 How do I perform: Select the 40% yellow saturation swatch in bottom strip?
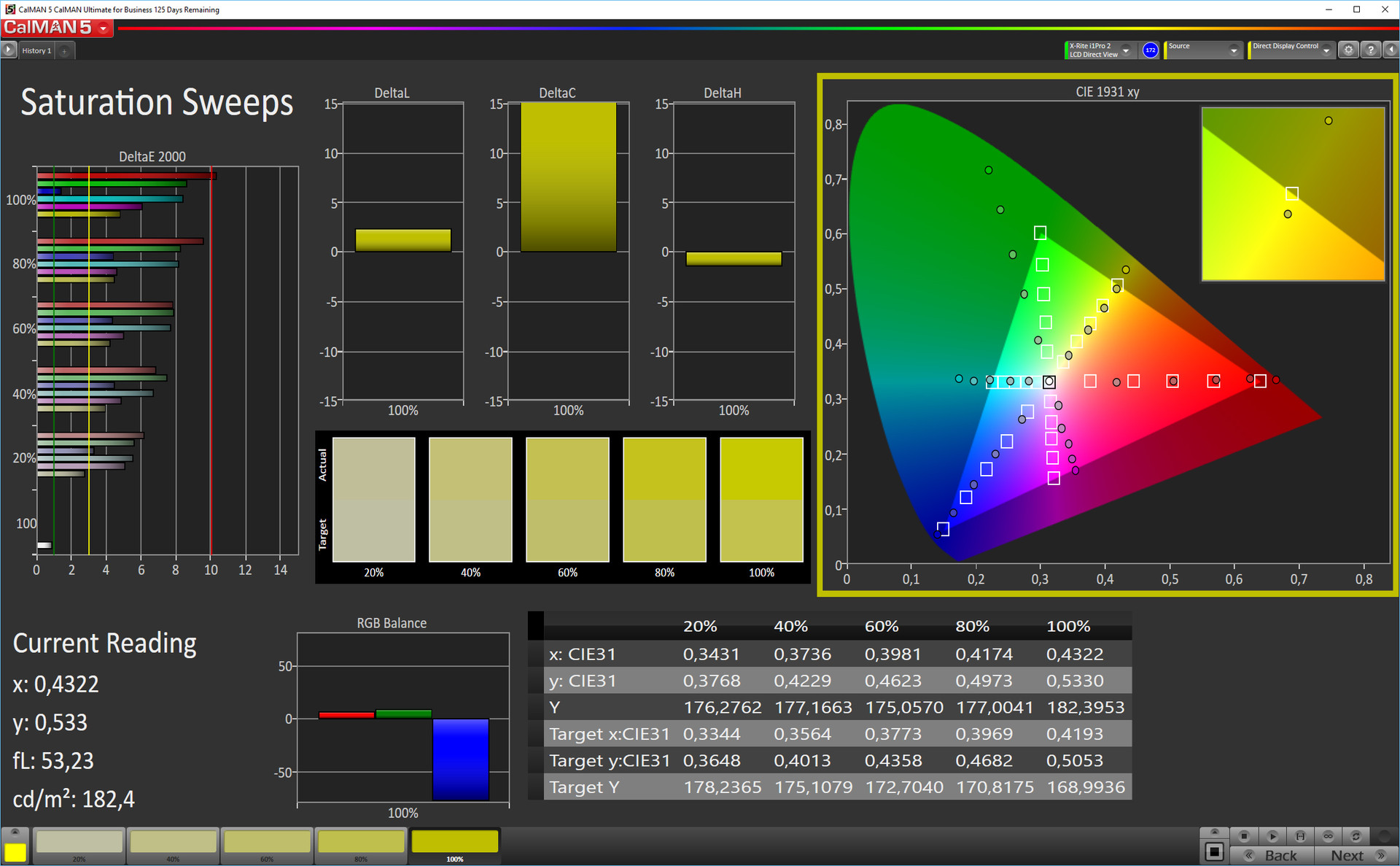point(174,846)
